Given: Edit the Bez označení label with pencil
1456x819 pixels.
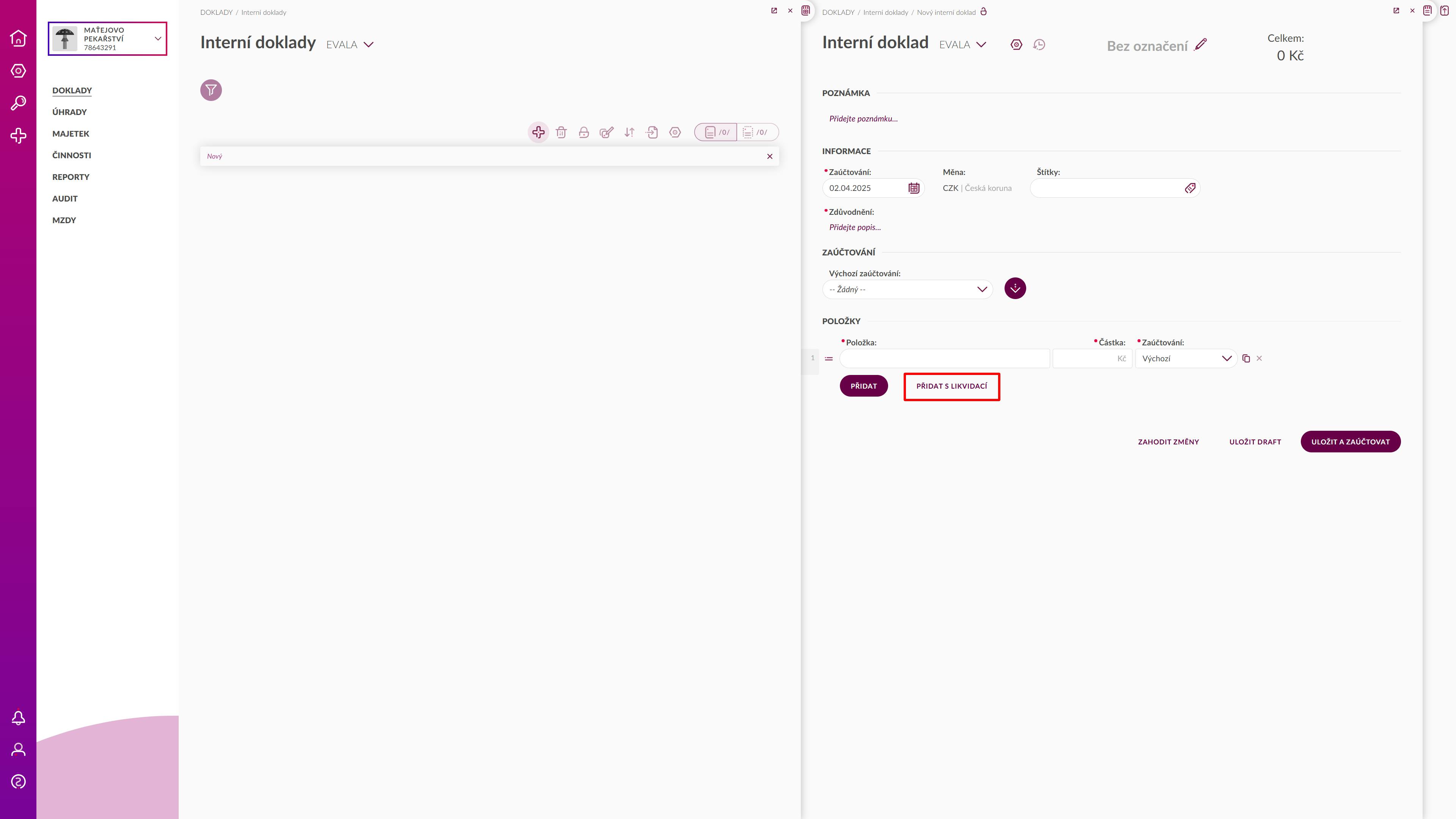Looking at the screenshot, I should coord(1201,45).
